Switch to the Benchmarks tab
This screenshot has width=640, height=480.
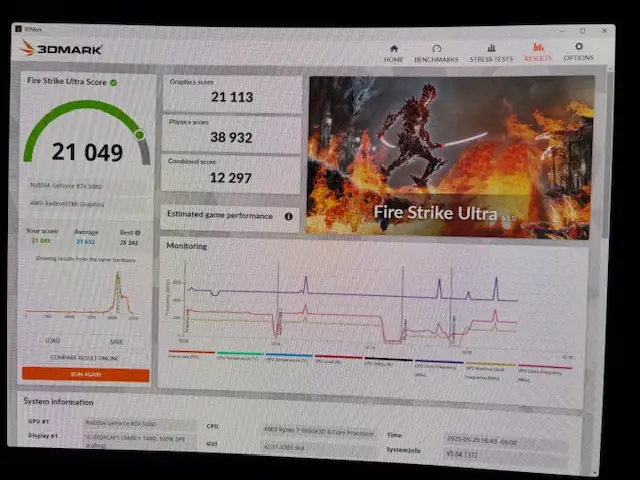pyautogui.click(x=436, y=53)
